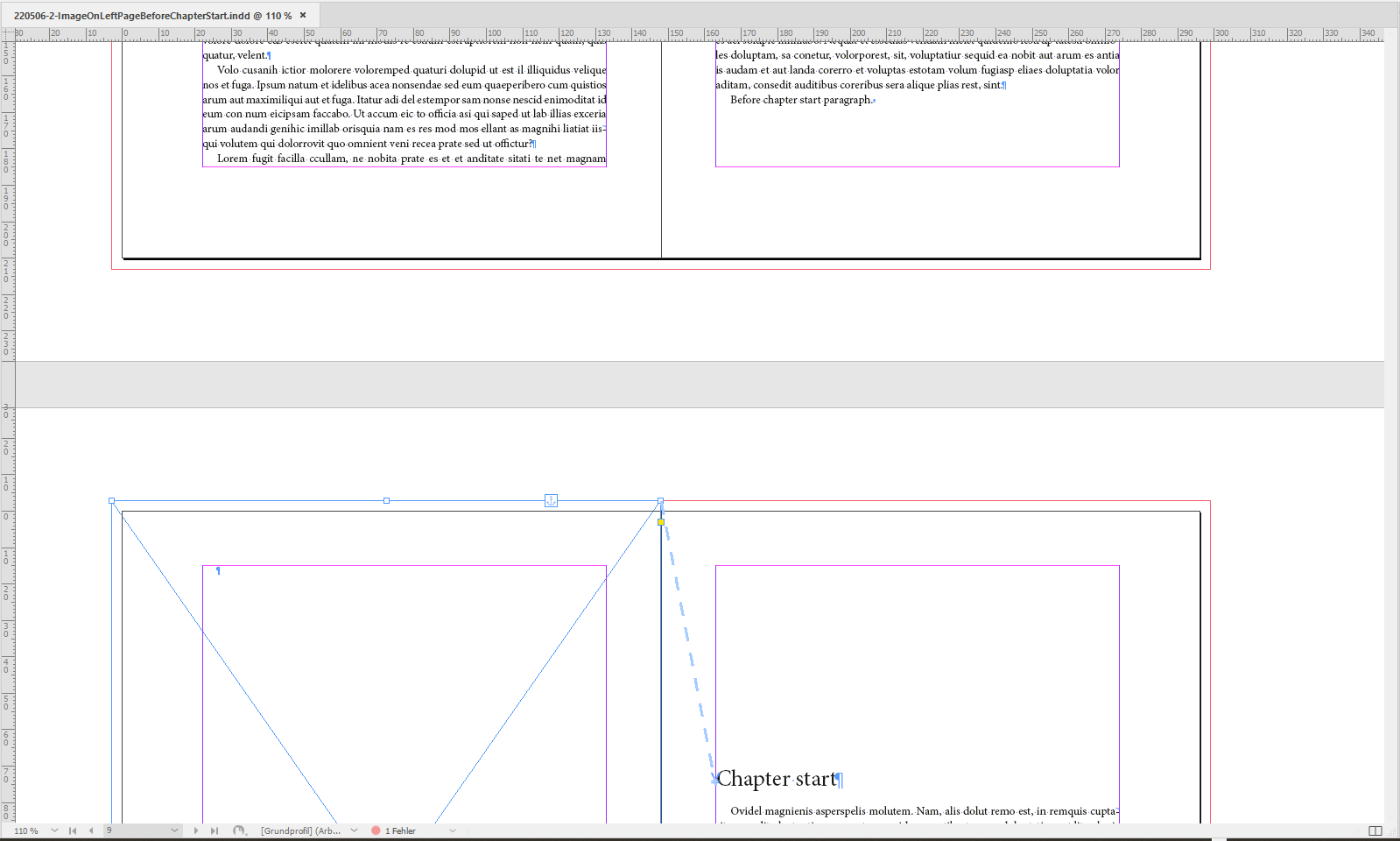Viewport: 1400px width, 841px height.
Task: Go to the previous page button
Action: tap(91, 830)
